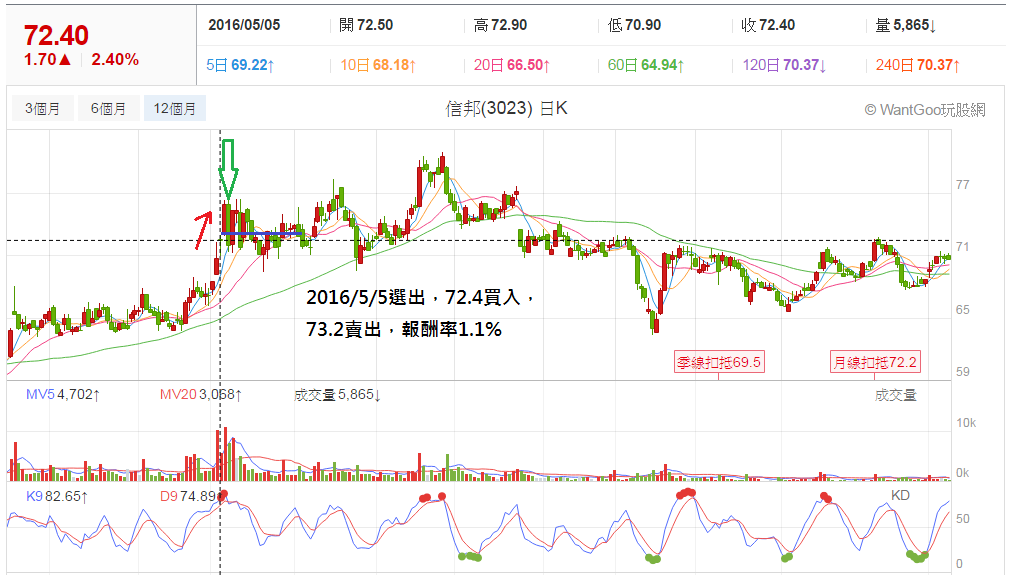Click the 60日 64.94 moving average value
The width and height of the screenshot is (1010, 575).
(x=646, y=65)
